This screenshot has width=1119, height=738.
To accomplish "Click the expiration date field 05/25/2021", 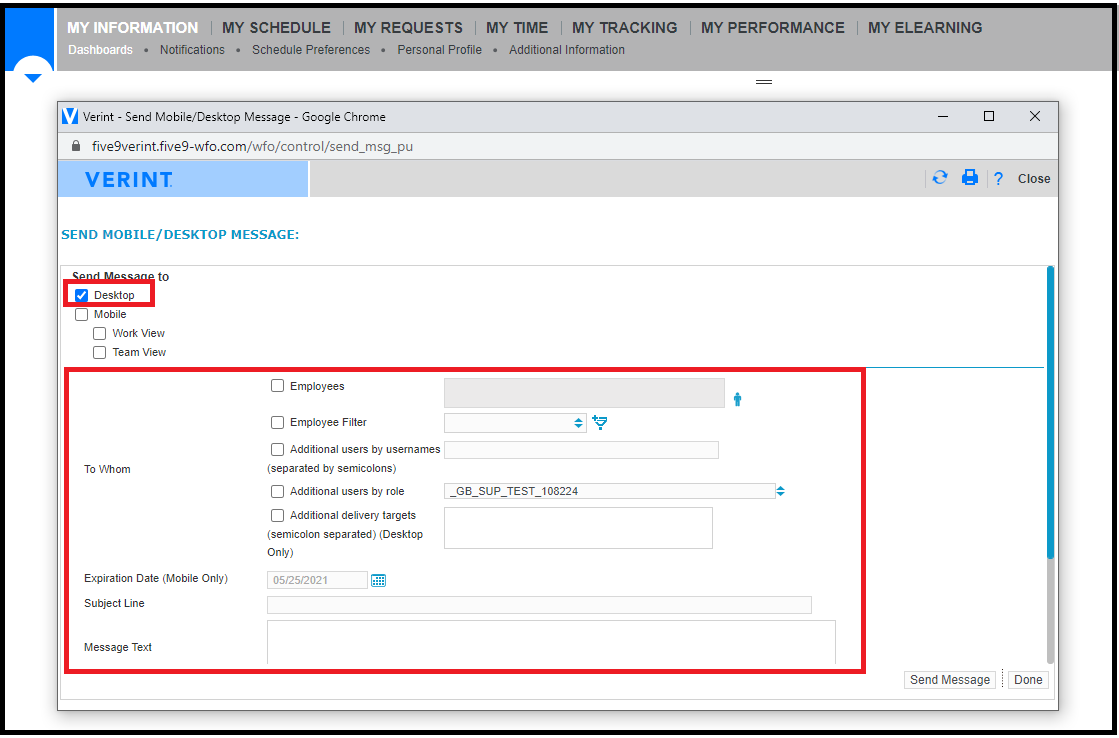I will pos(318,580).
